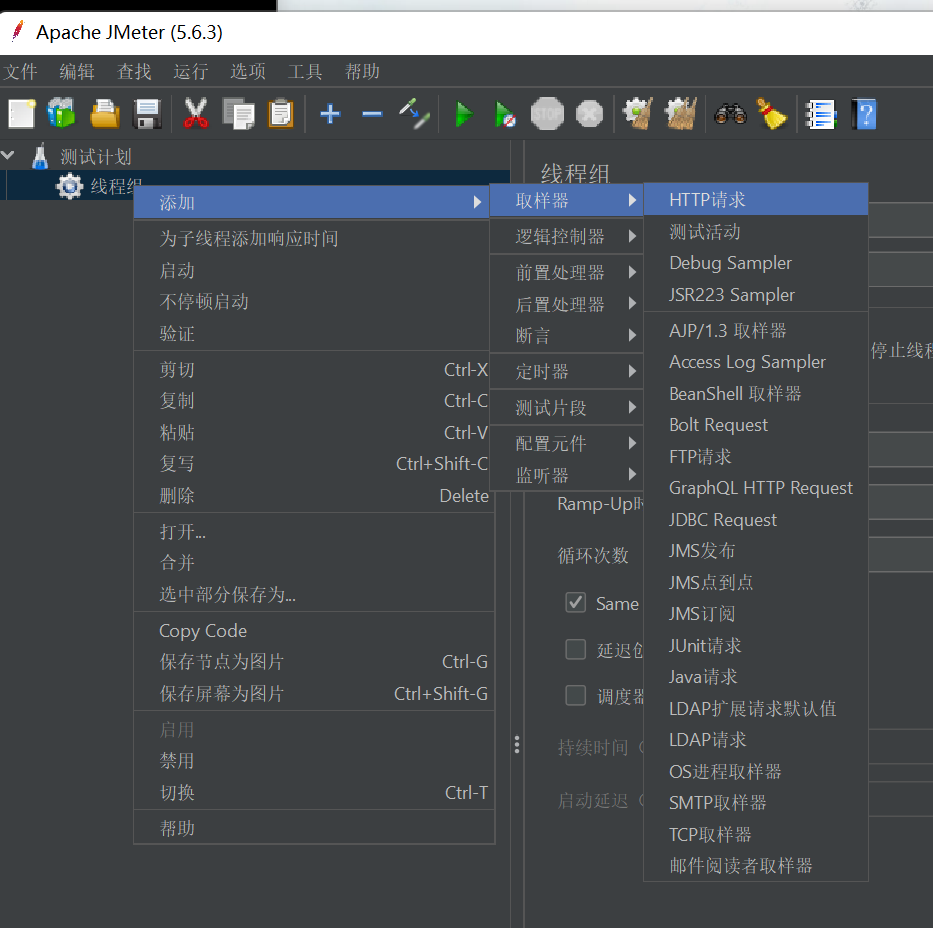Click the Toggle enable/disable icon

(x=414, y=114)
